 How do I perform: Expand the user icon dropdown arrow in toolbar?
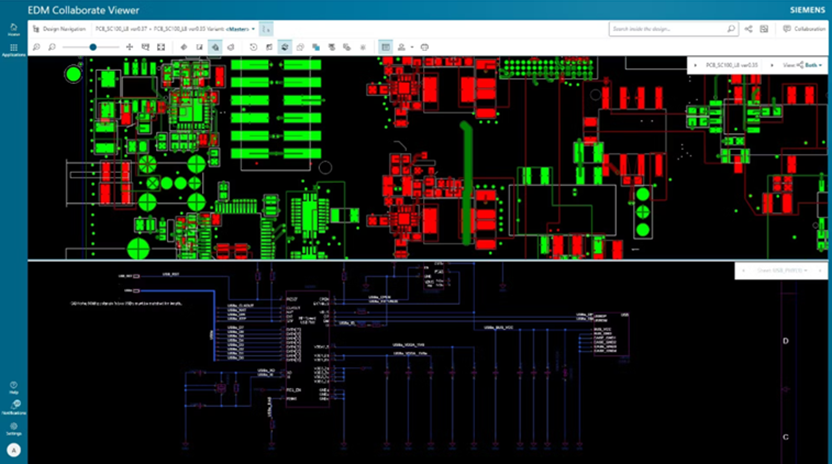click(412, 47)
